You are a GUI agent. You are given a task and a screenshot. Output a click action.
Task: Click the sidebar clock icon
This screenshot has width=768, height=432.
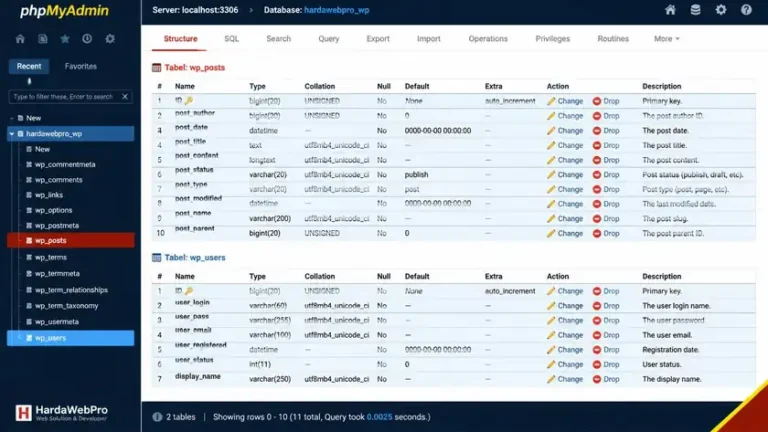pyautogui.click(x=87, y=39)
